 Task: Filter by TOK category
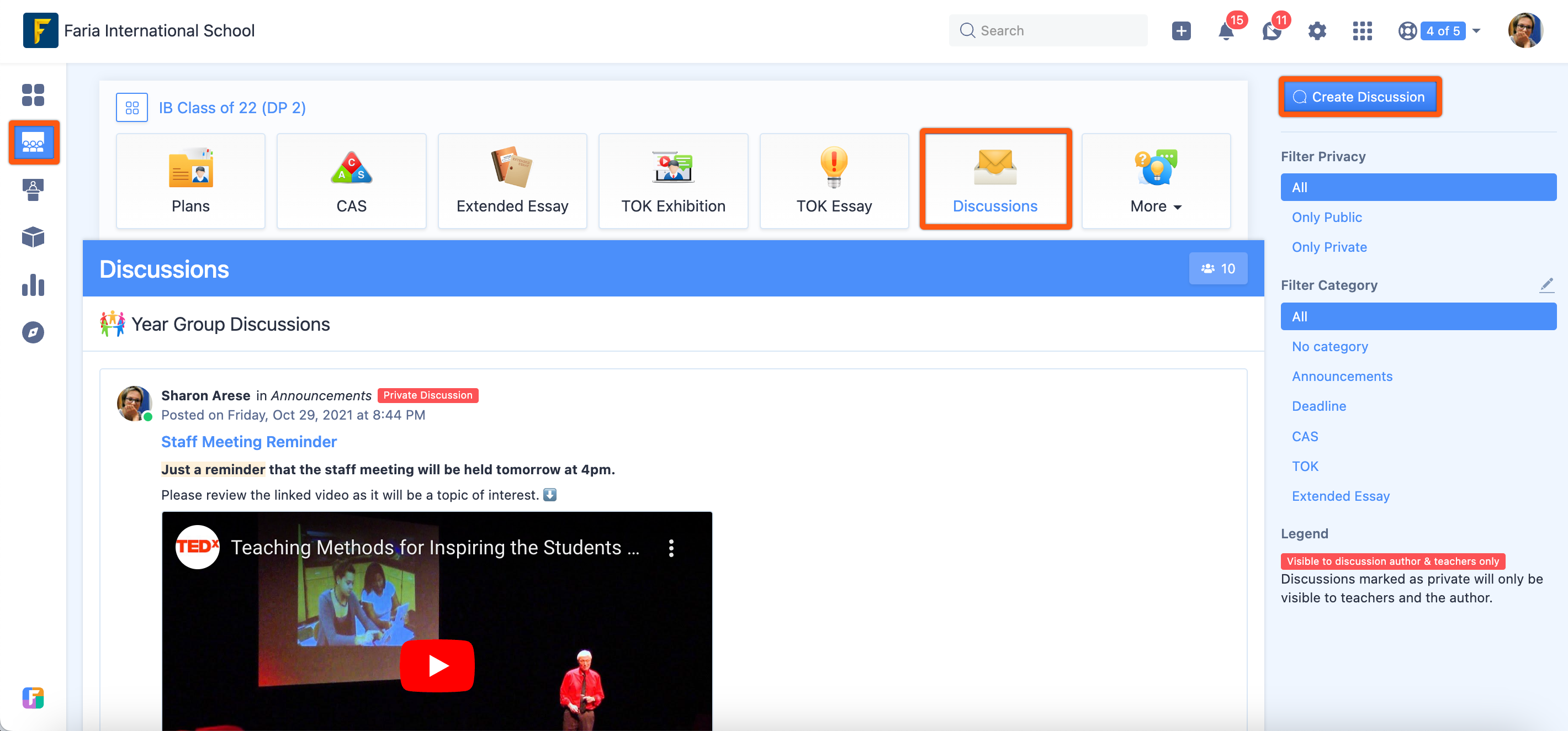(1305, 466)
